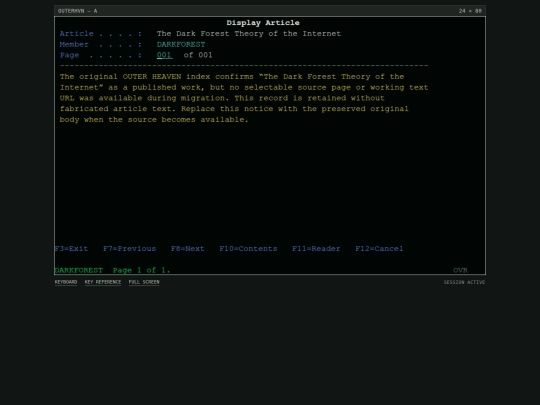Click the F3=Exit function key
The width and height of the screenshot is (540, 405).
coord(71,249)
